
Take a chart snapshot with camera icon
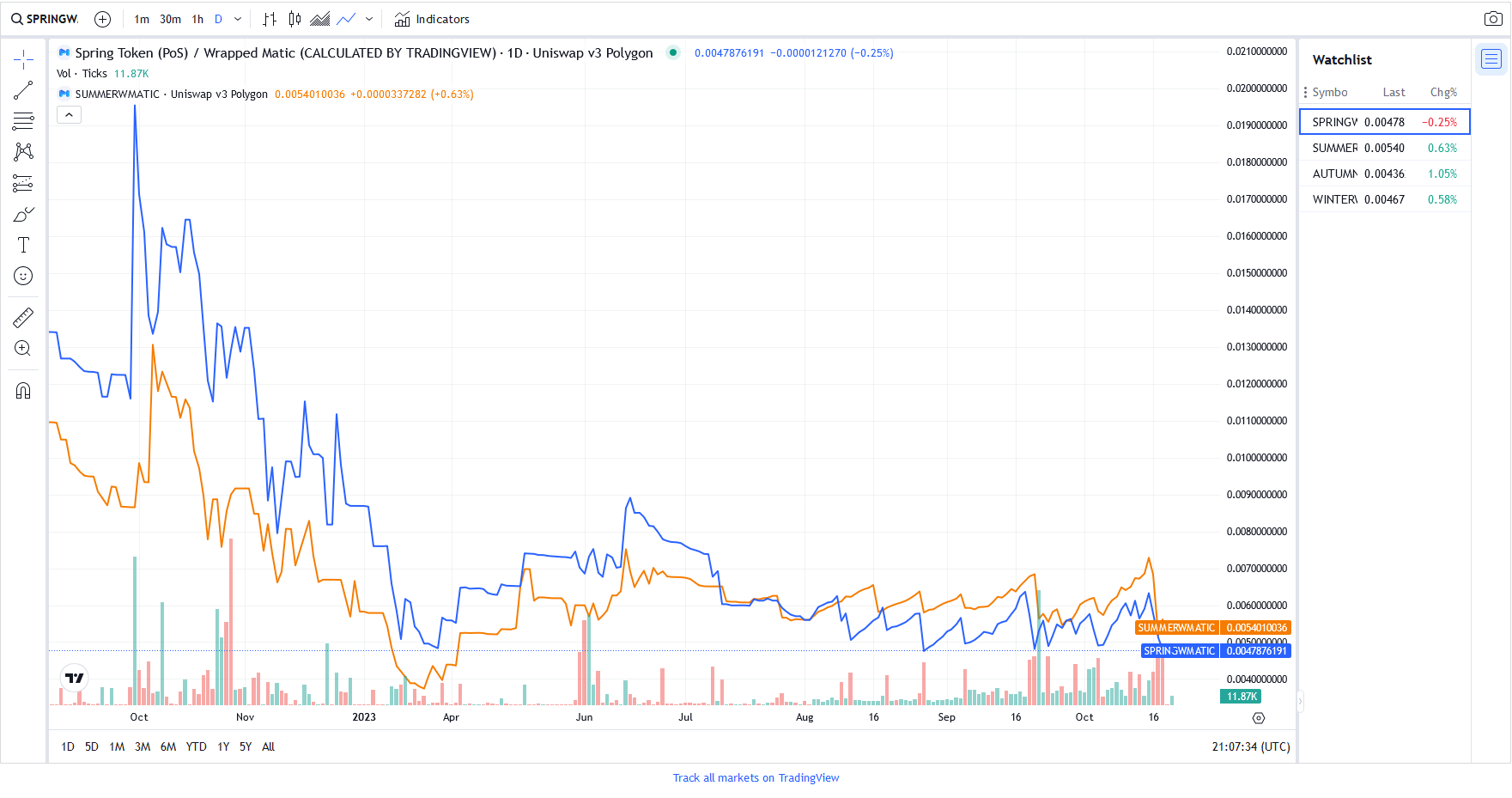[x=1493, y=19]
